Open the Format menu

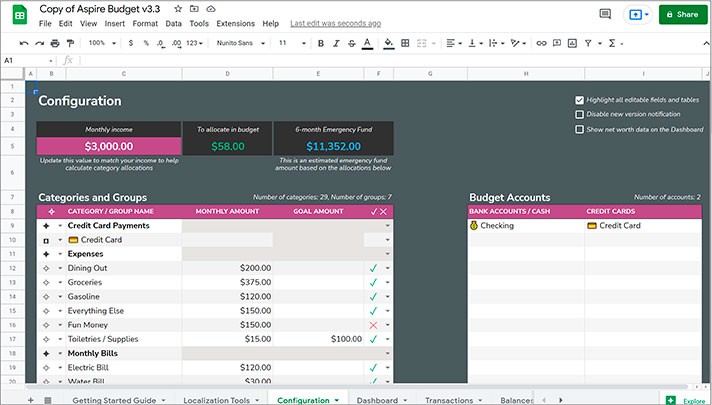(145, 24)
